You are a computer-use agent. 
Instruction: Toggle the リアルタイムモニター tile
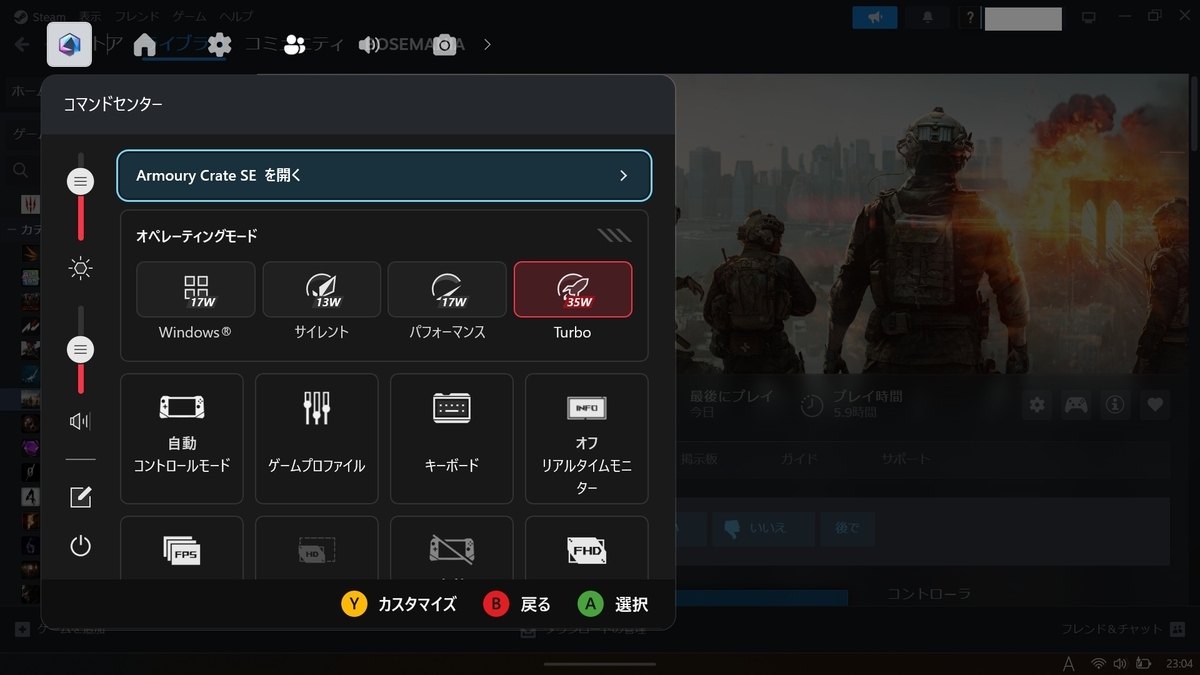(587, 438)
